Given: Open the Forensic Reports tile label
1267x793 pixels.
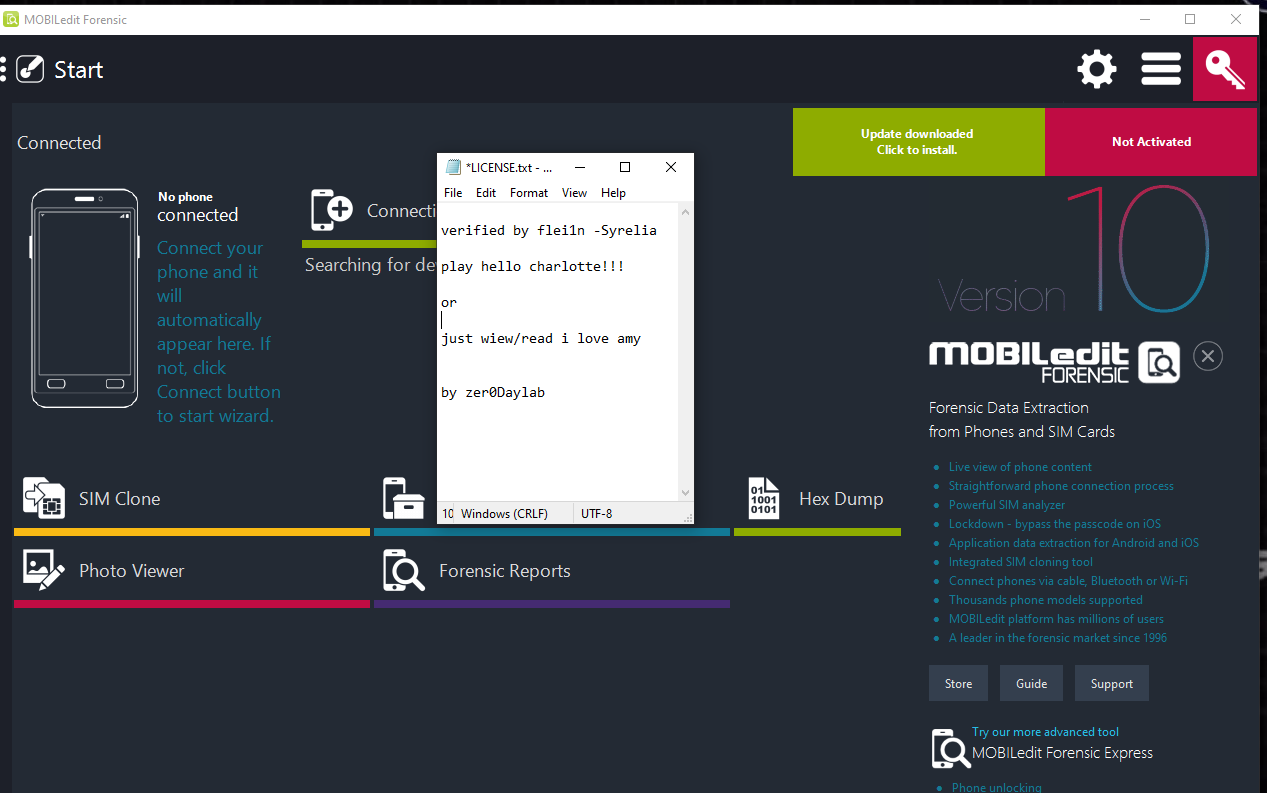Looking at the screenshot, I should (x=505, y=571).
